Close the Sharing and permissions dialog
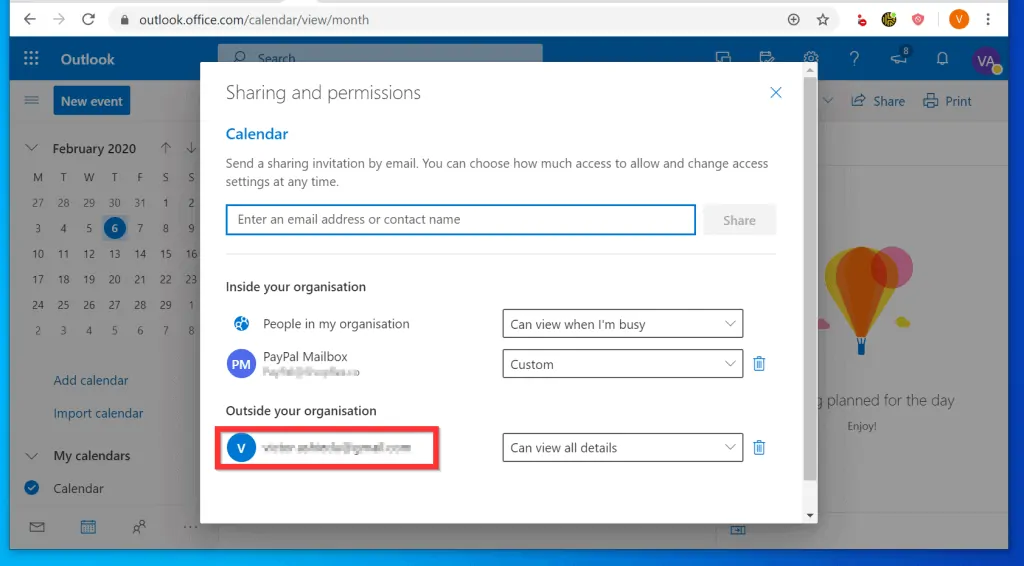 click(x=775, y=93)
